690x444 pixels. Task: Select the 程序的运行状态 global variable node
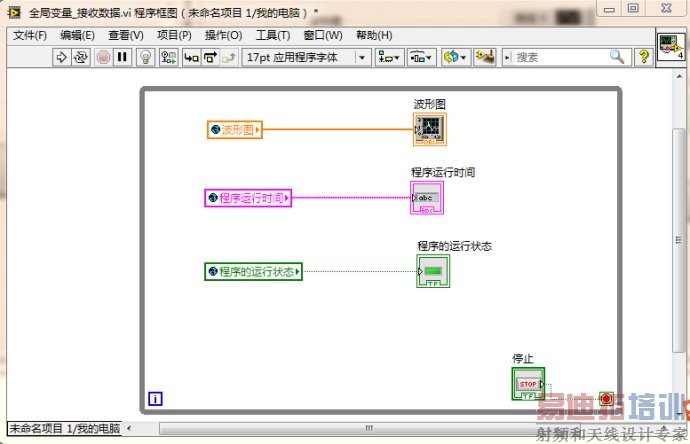click(253, 272)
